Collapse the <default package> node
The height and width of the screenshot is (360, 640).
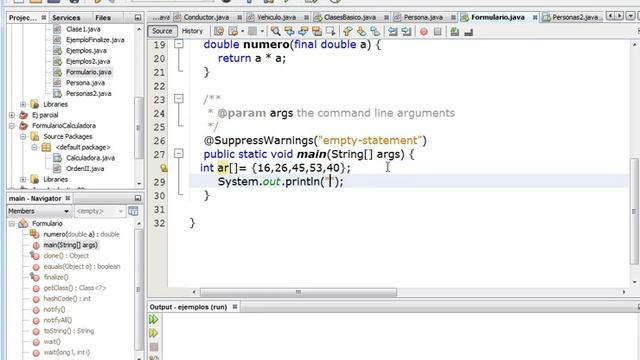[x=34, y=147]
